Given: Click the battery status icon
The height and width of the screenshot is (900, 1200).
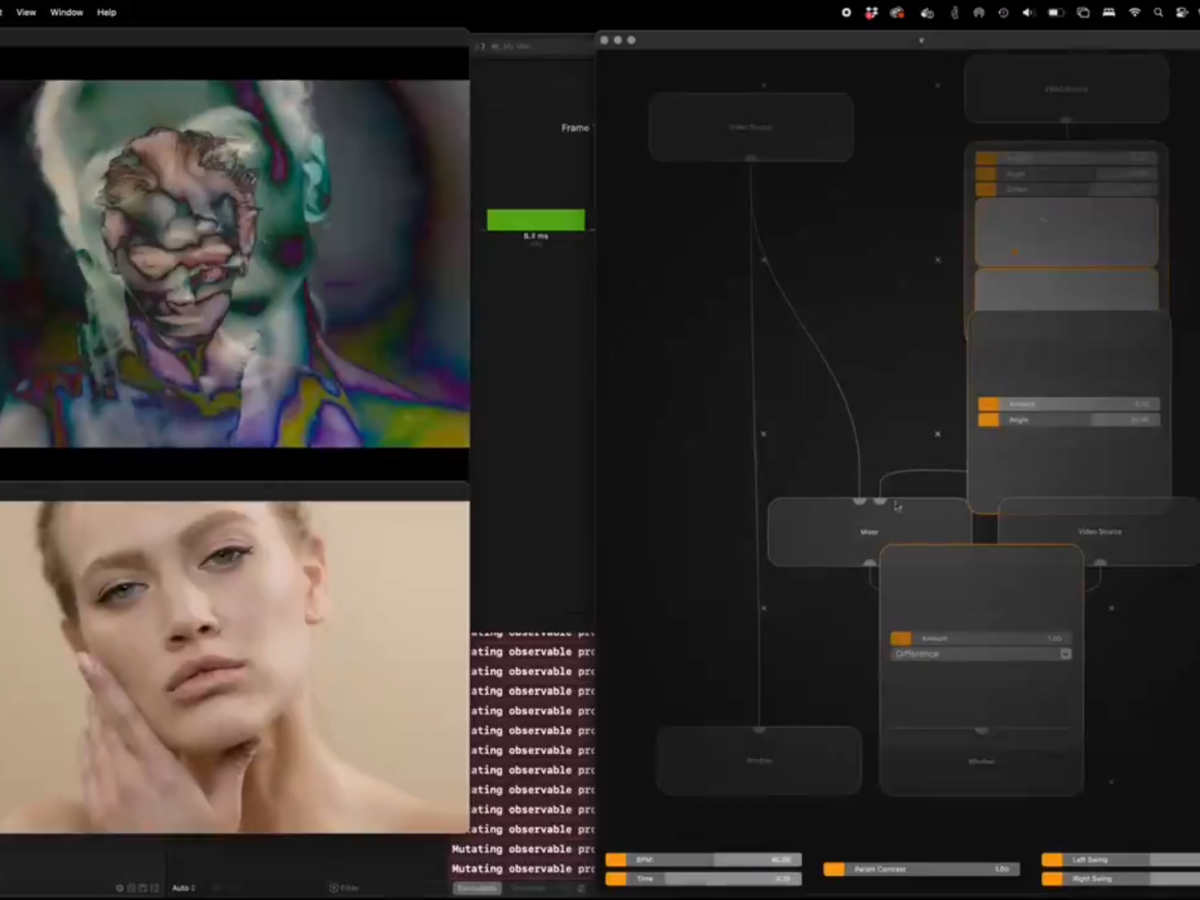Looking at the screenshot, I should [1056, 13].
